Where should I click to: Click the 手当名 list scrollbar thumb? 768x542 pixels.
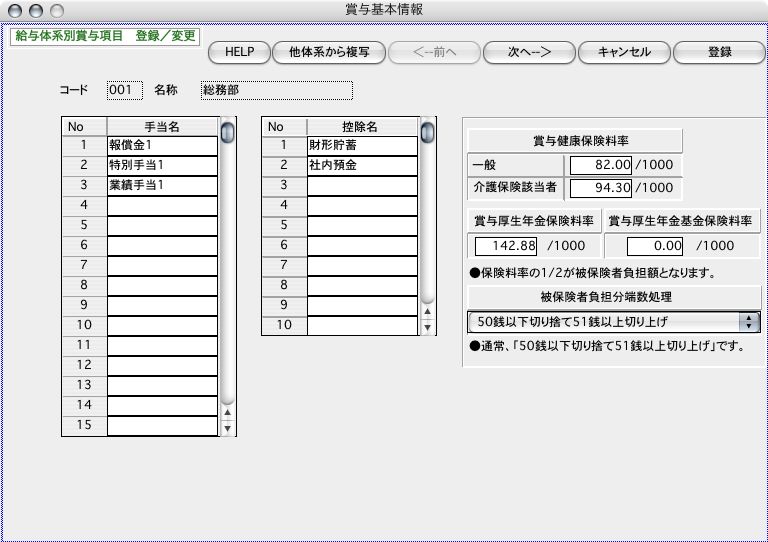(228, 132)
